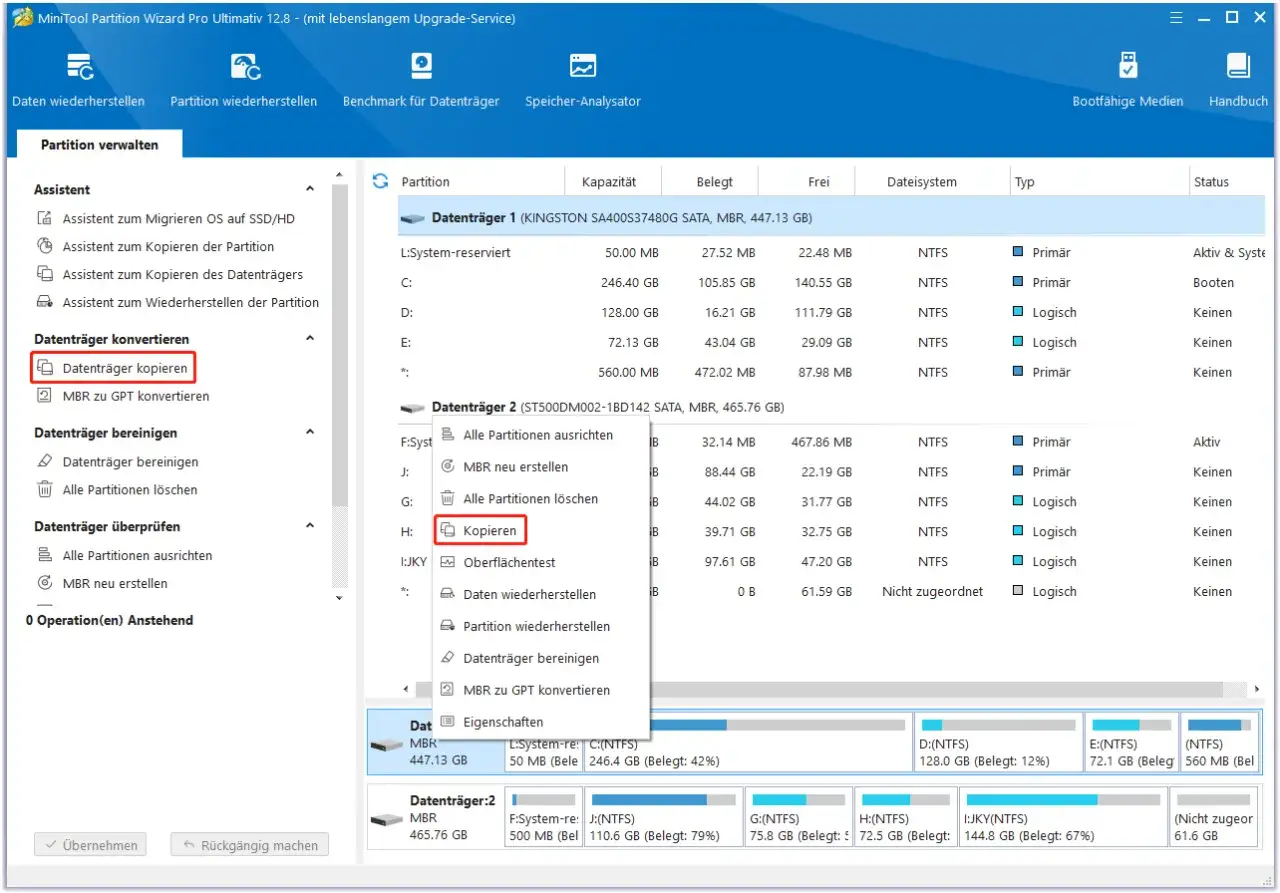Click Rückgängig machen button
Screen dimensions: 1280x893
[x=250, y=845]
